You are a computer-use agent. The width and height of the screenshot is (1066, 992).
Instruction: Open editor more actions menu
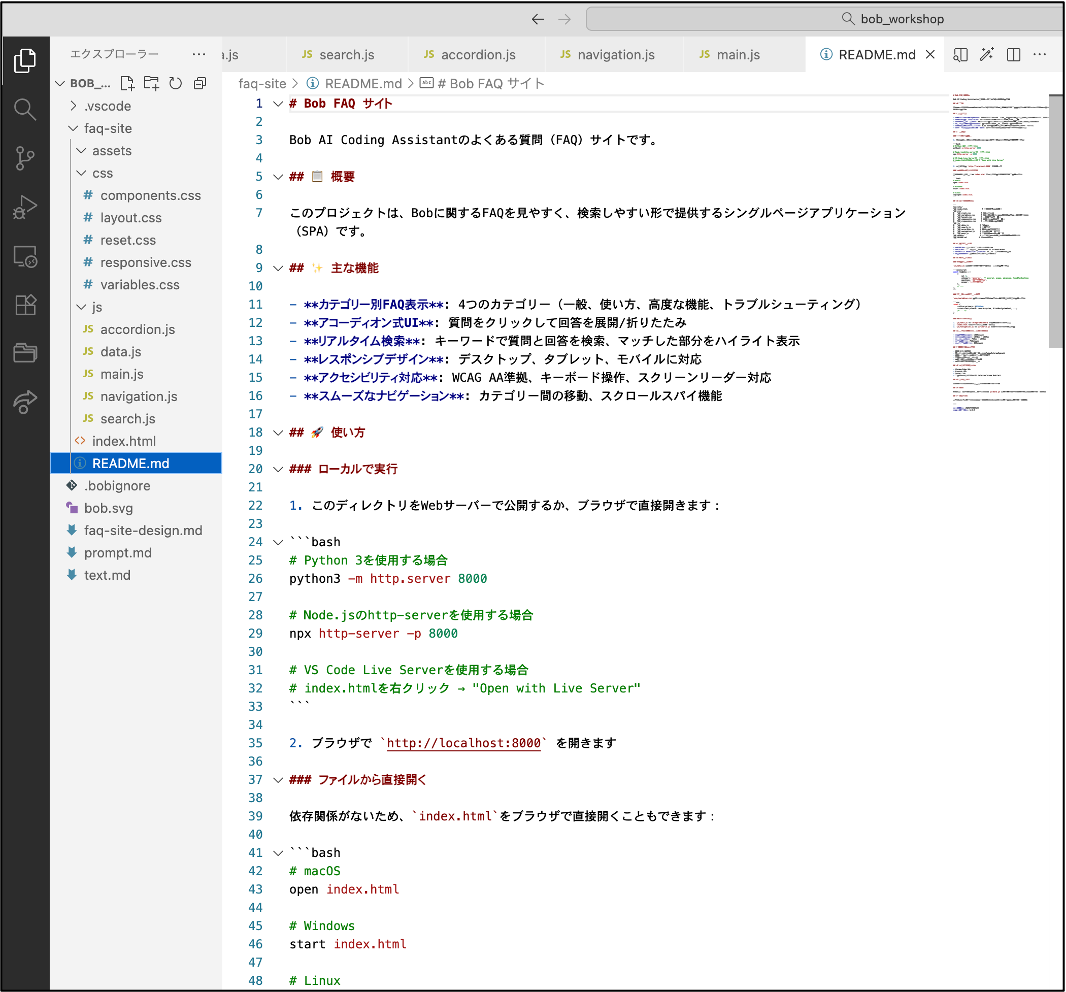[1039, 54]
